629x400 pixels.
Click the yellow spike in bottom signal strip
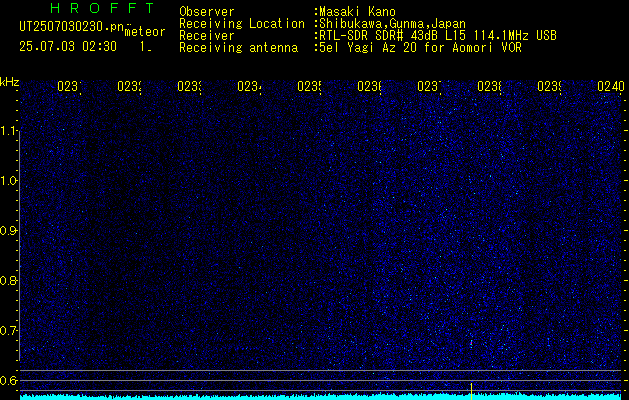(471, 391)
